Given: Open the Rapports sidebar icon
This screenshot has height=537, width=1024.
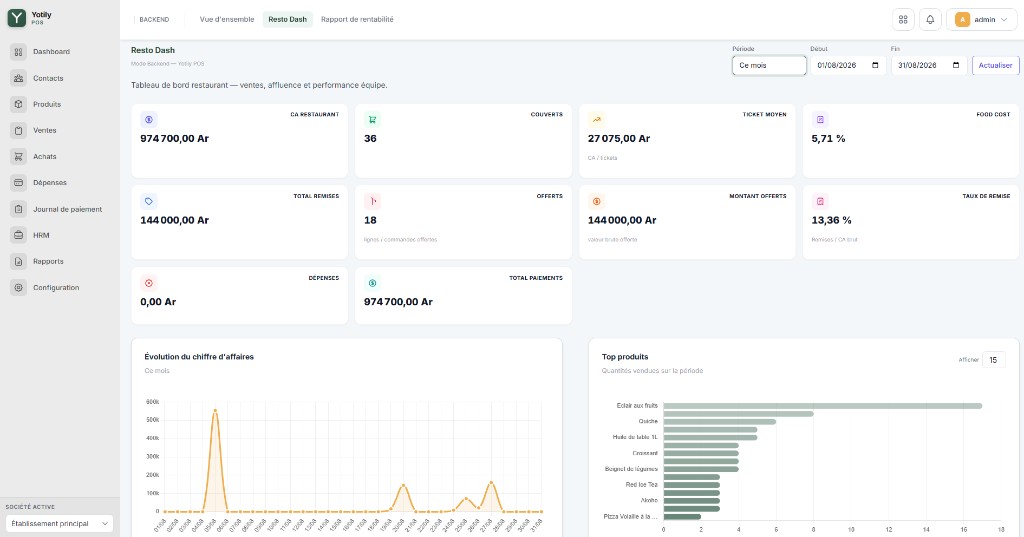Looking at the screenshot, I should coord(18,261).
